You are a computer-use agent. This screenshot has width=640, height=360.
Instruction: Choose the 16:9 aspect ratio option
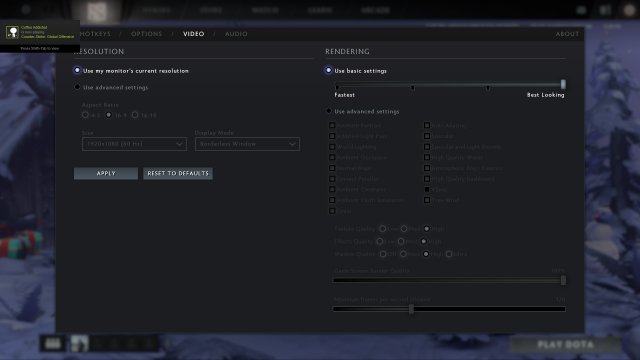click(109, 115)
